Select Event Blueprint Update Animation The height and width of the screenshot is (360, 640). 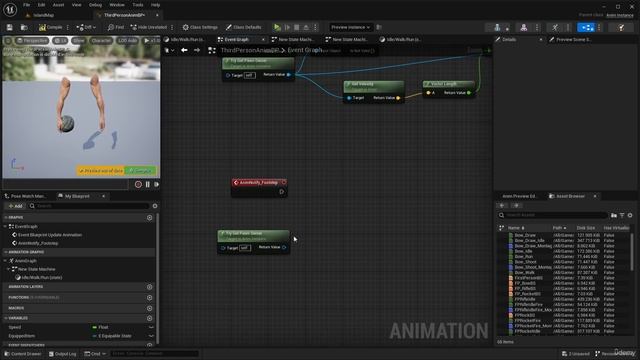50,235
